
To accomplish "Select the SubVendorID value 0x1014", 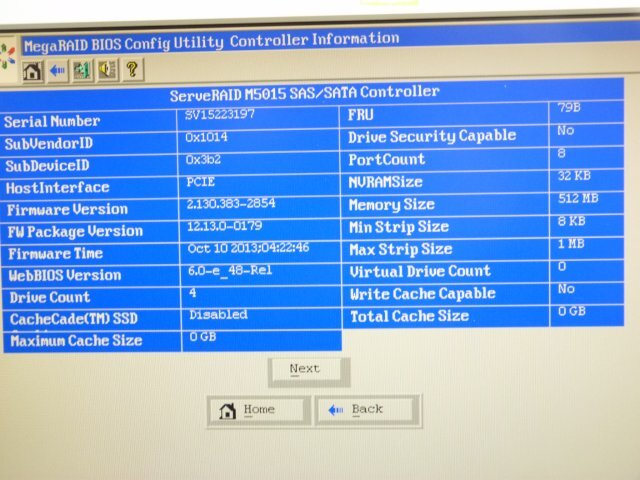I will 206,137.
